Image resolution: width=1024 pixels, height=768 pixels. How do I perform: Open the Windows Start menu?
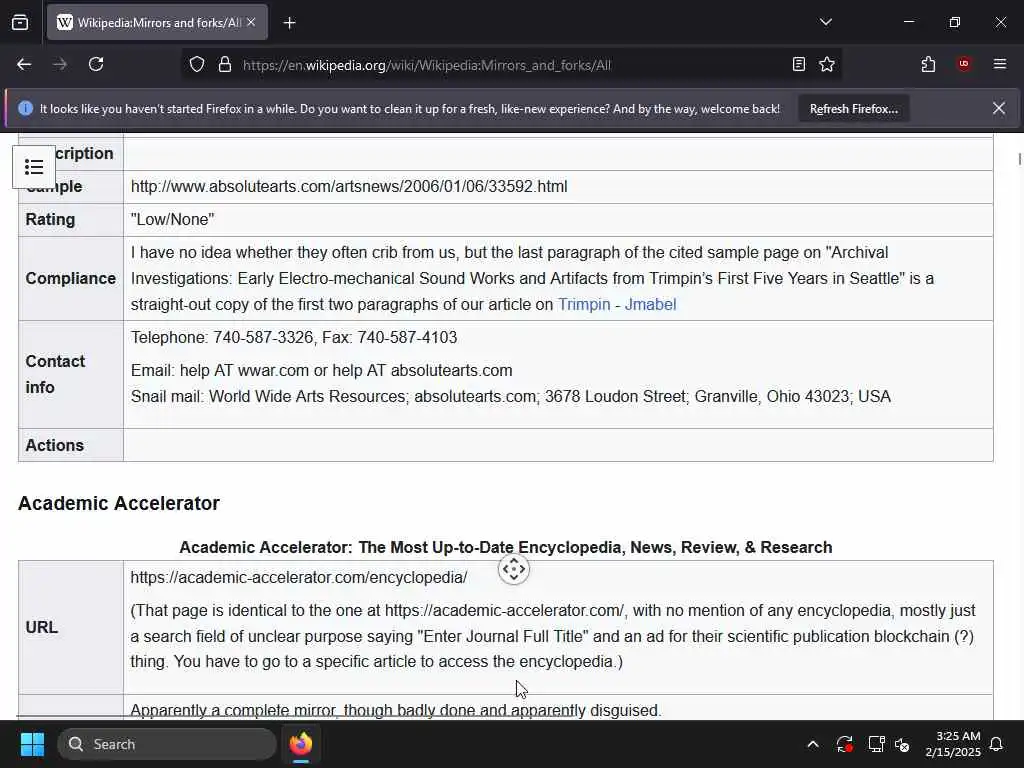pos(32,744)
